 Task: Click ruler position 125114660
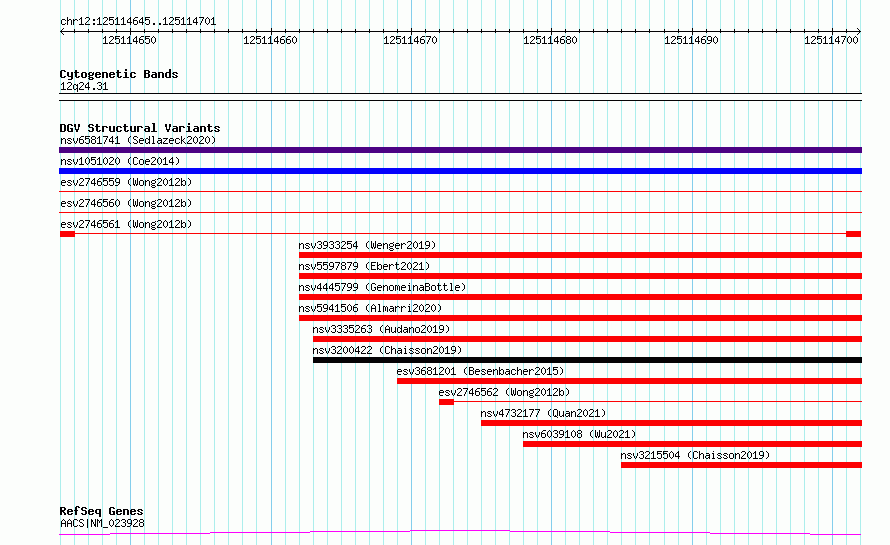(270, 40)
